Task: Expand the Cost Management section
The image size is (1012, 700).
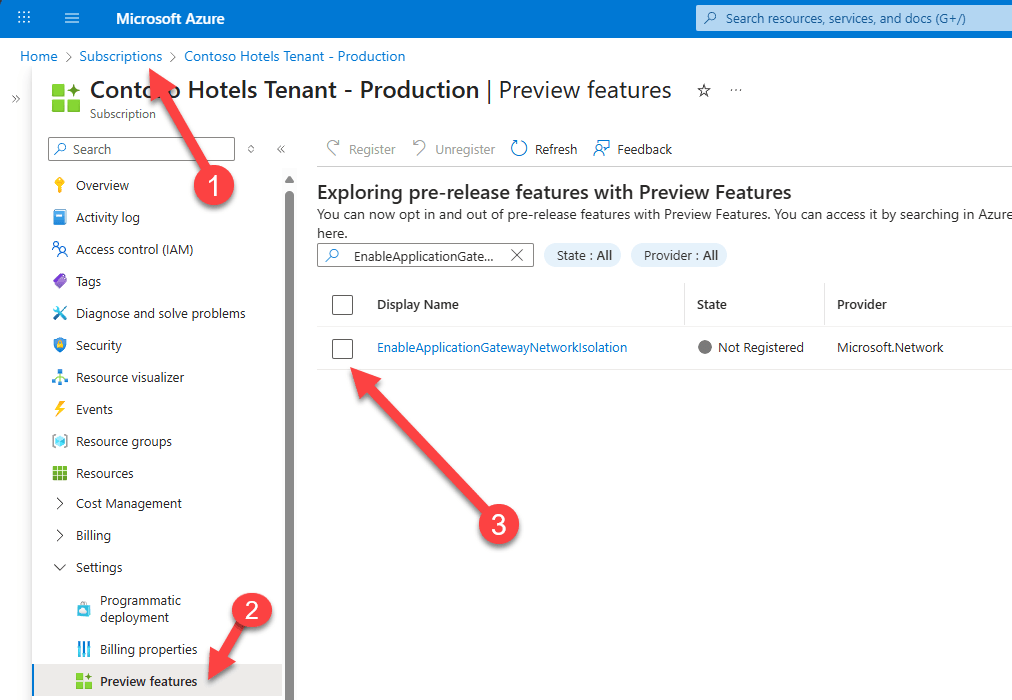Action: [x=59, y=504]
